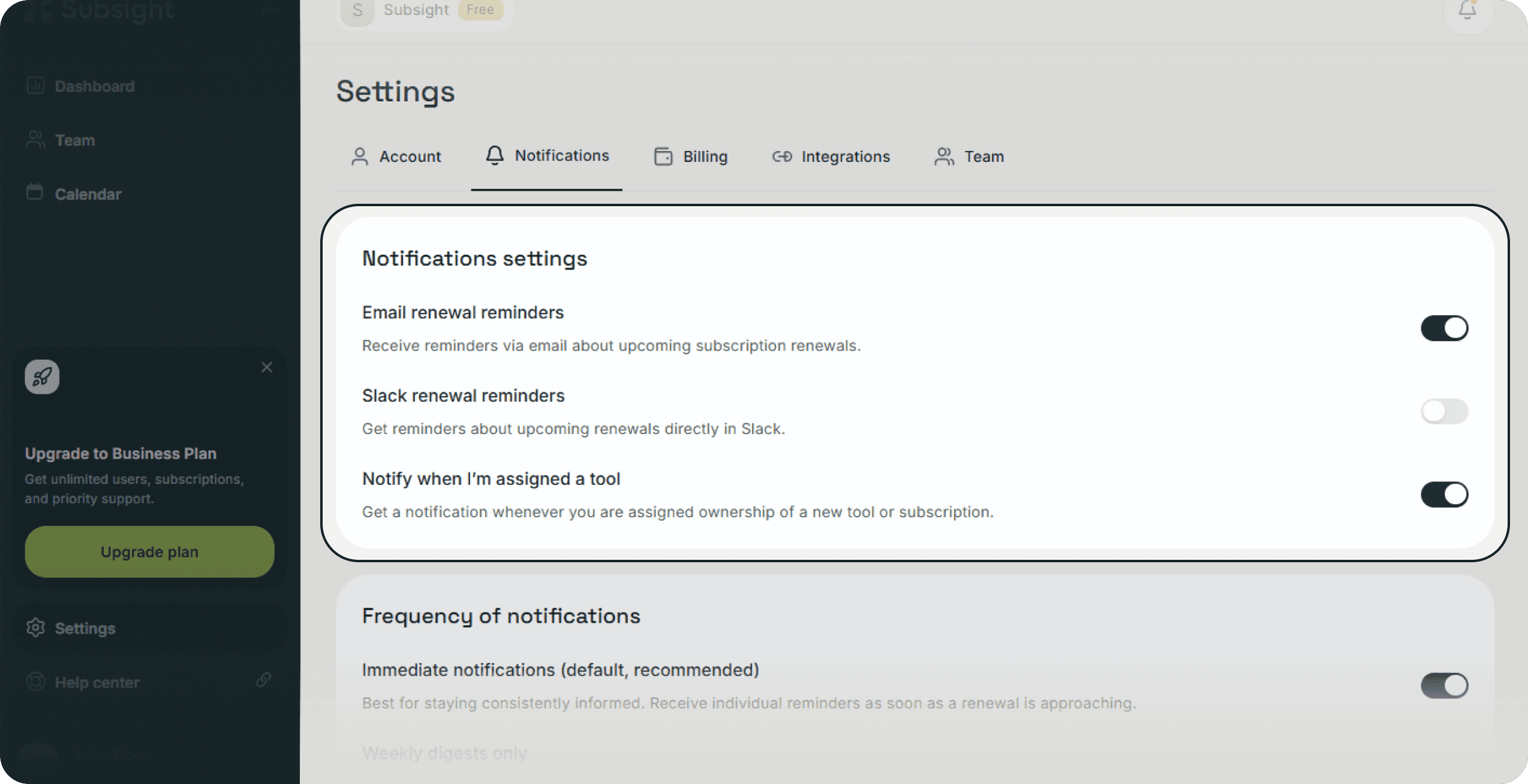The height and width of the screenshot is (784, 1528).
Task: Open Settings from the sidebar
Action: point(149,628)
